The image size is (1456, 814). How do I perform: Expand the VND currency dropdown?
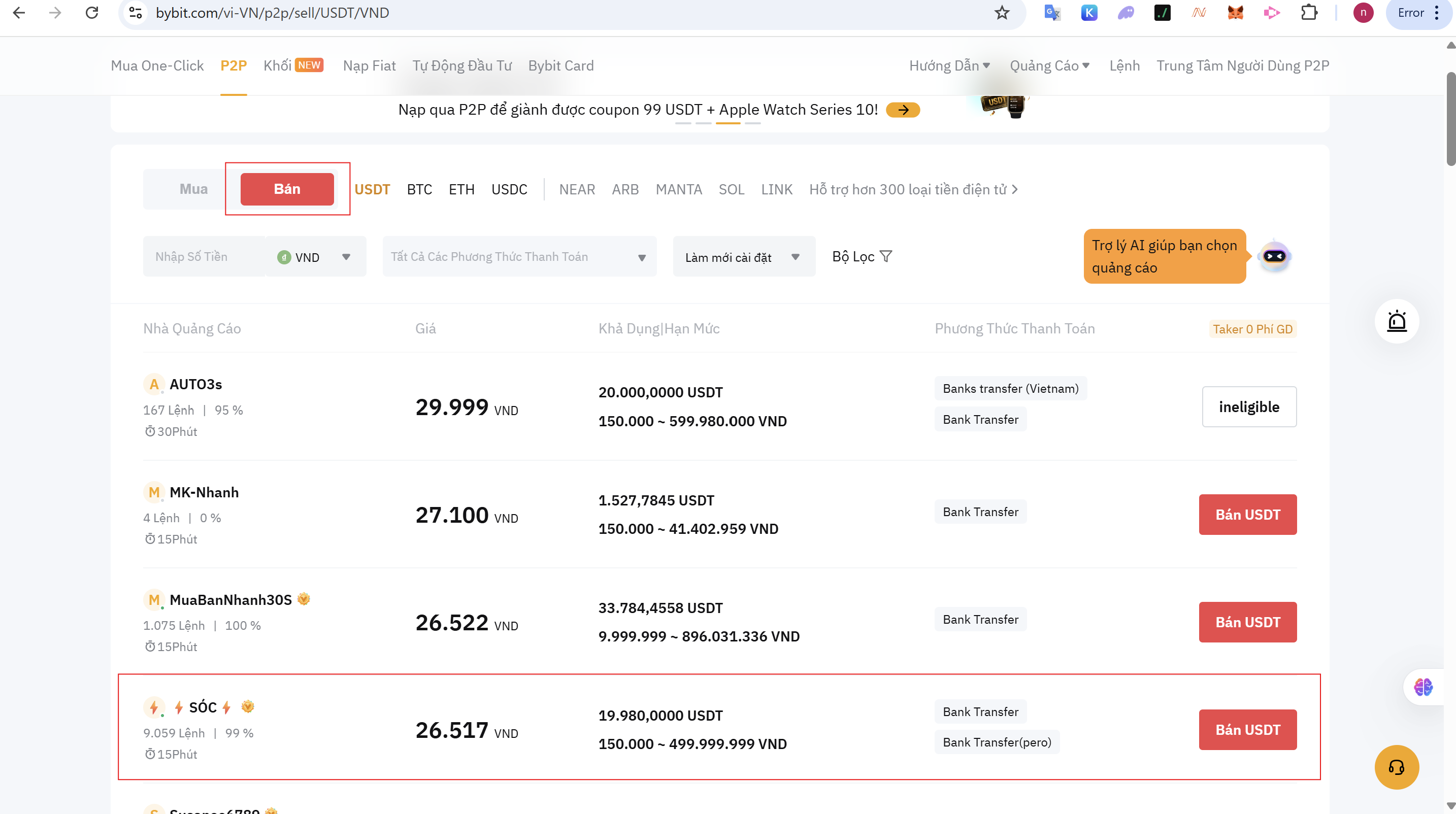315,257
